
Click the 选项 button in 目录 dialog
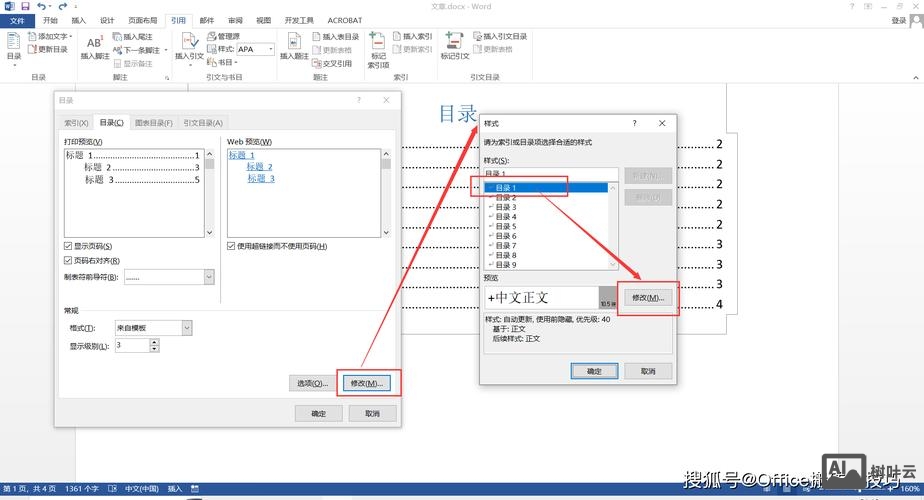(310, 383)
